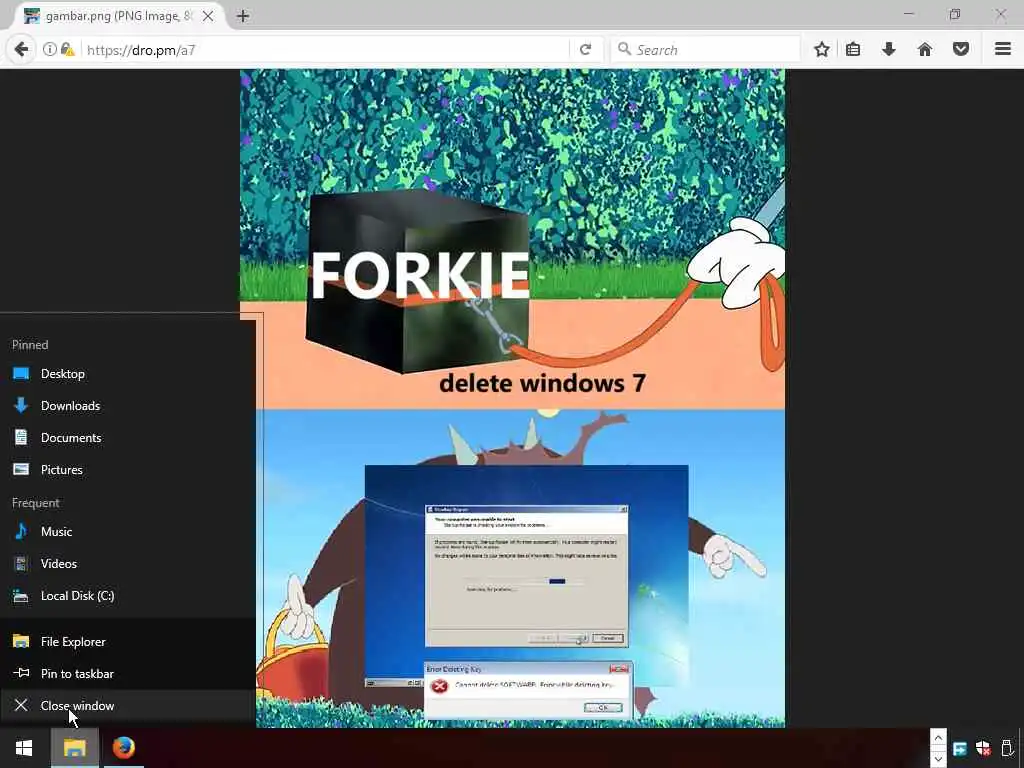Open Music under Frequent

click(128, 532)
